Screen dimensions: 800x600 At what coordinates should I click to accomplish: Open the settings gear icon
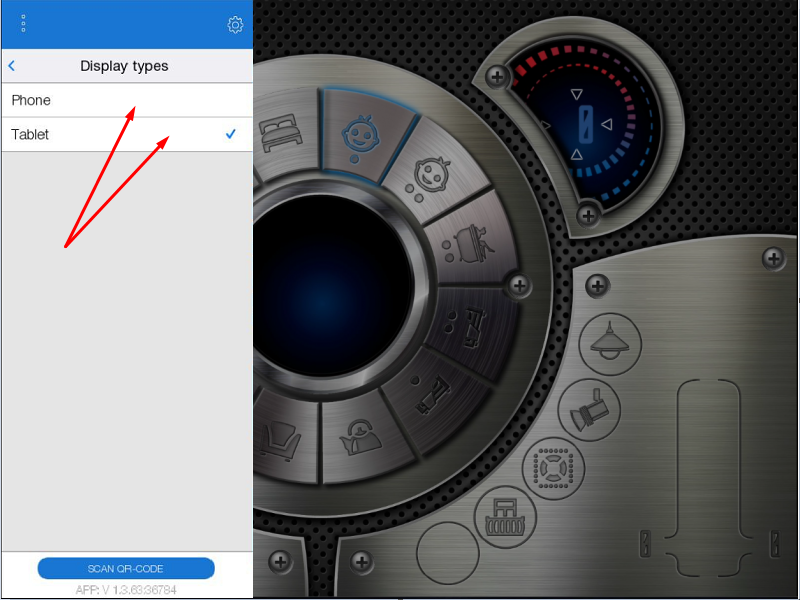coord(235,24)
